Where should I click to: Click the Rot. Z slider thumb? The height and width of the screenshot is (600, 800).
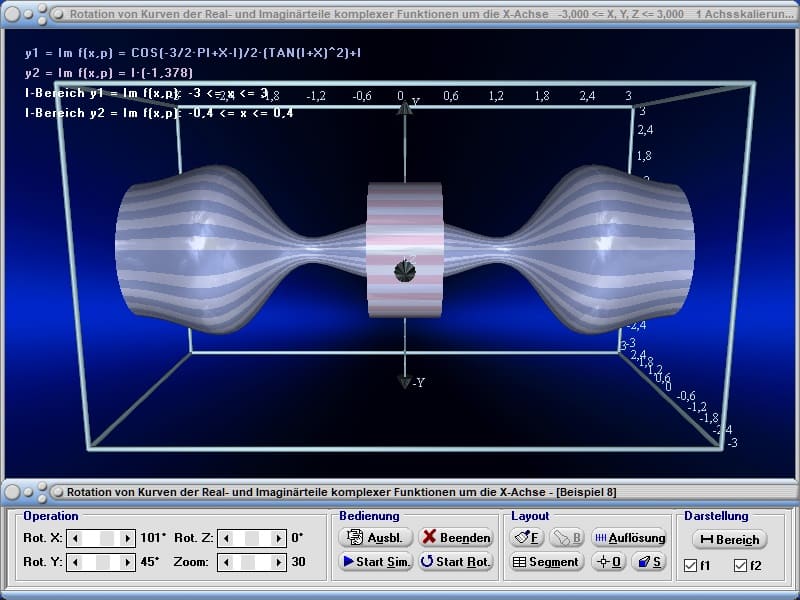(x=252, y=538)
